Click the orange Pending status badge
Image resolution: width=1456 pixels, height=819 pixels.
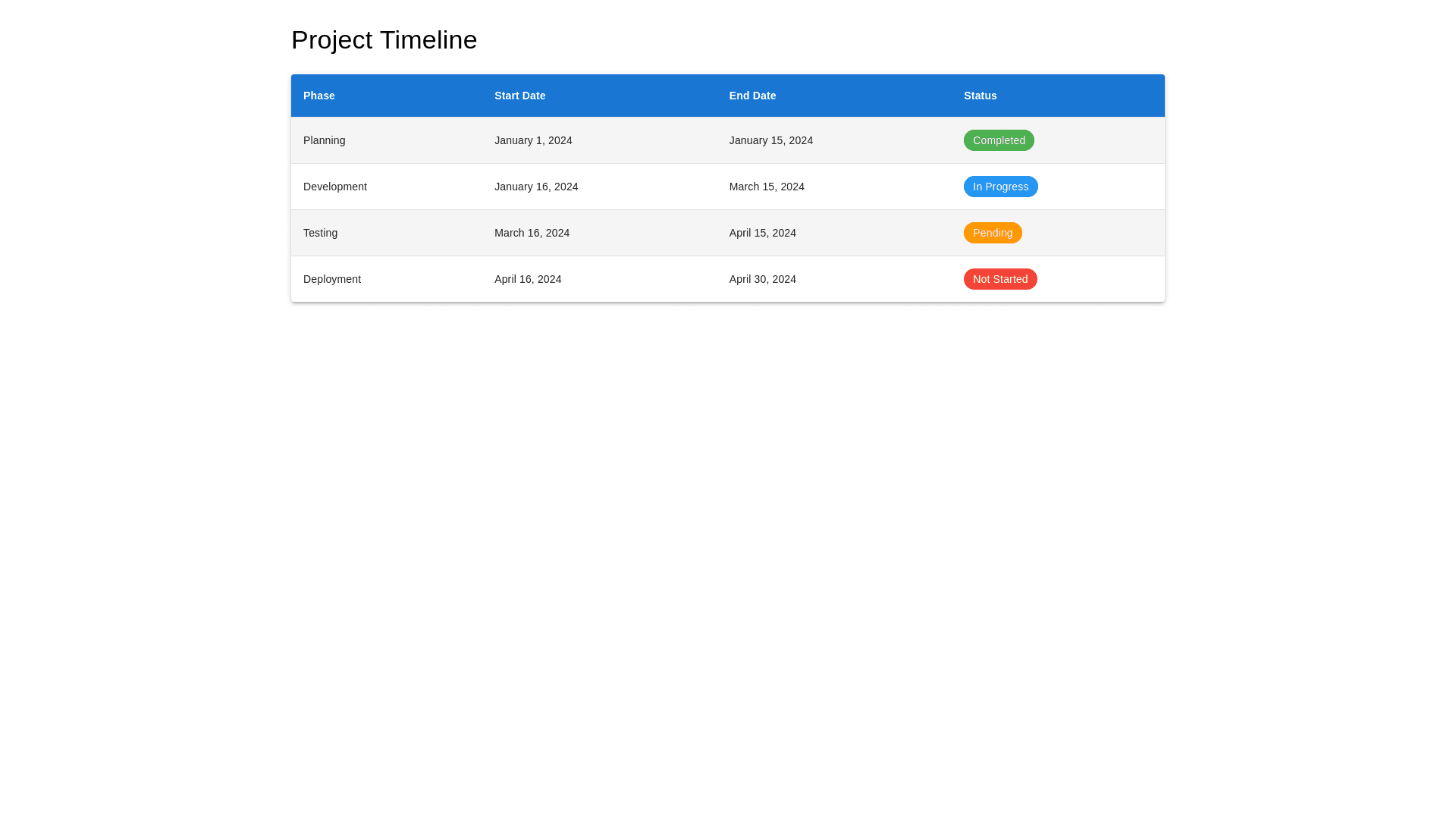(992, 233)
